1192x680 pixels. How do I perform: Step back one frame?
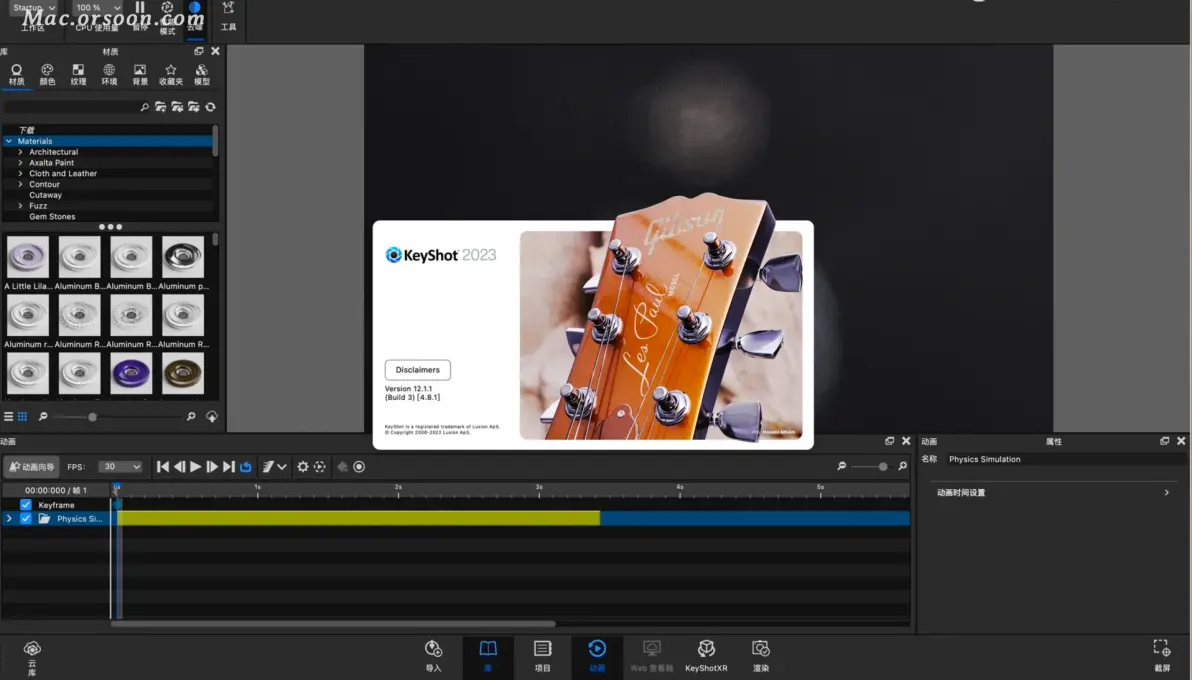click(x=179, y=467)
